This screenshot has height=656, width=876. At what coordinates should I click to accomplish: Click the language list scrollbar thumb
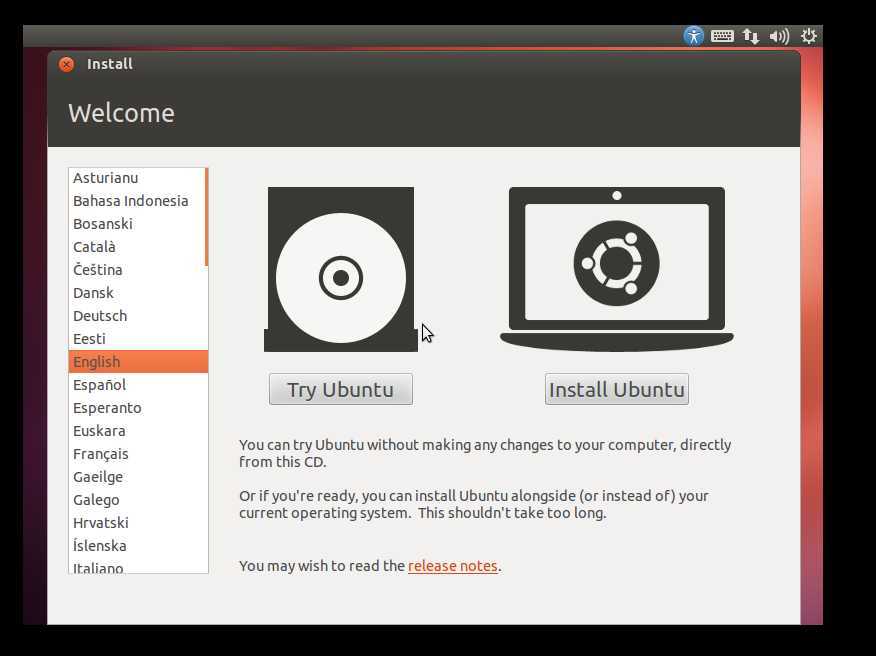pyautogui.click(x=206, y=217)
